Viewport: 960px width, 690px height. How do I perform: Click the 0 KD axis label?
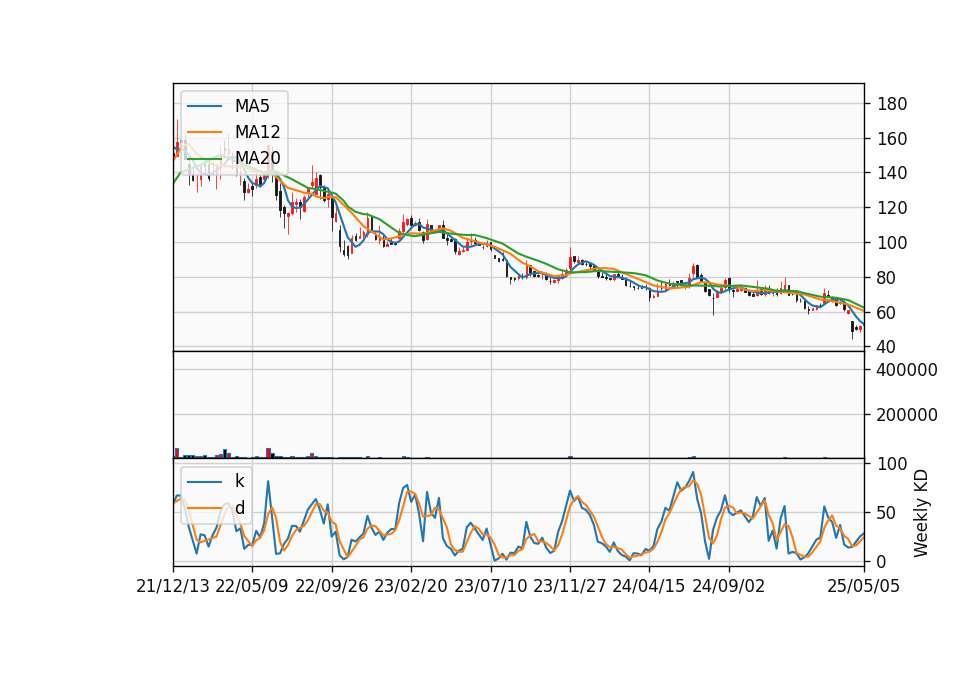pyautogui.click(x=882, y=561)
